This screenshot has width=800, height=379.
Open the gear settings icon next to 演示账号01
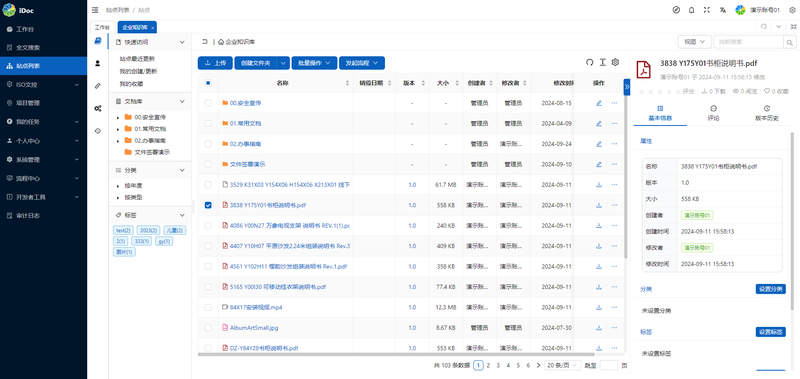click(x=792, y=10)
